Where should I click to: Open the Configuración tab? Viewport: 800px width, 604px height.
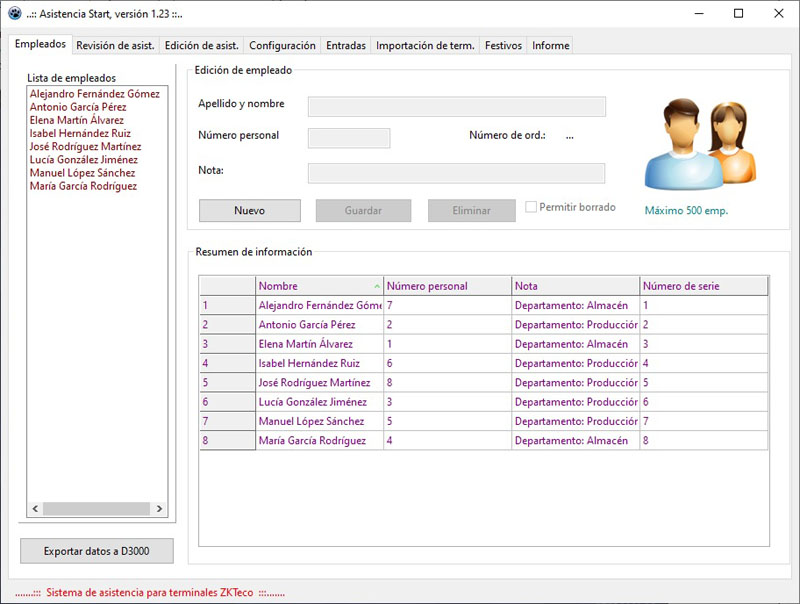pyautogui.click(x=282, y=46)
